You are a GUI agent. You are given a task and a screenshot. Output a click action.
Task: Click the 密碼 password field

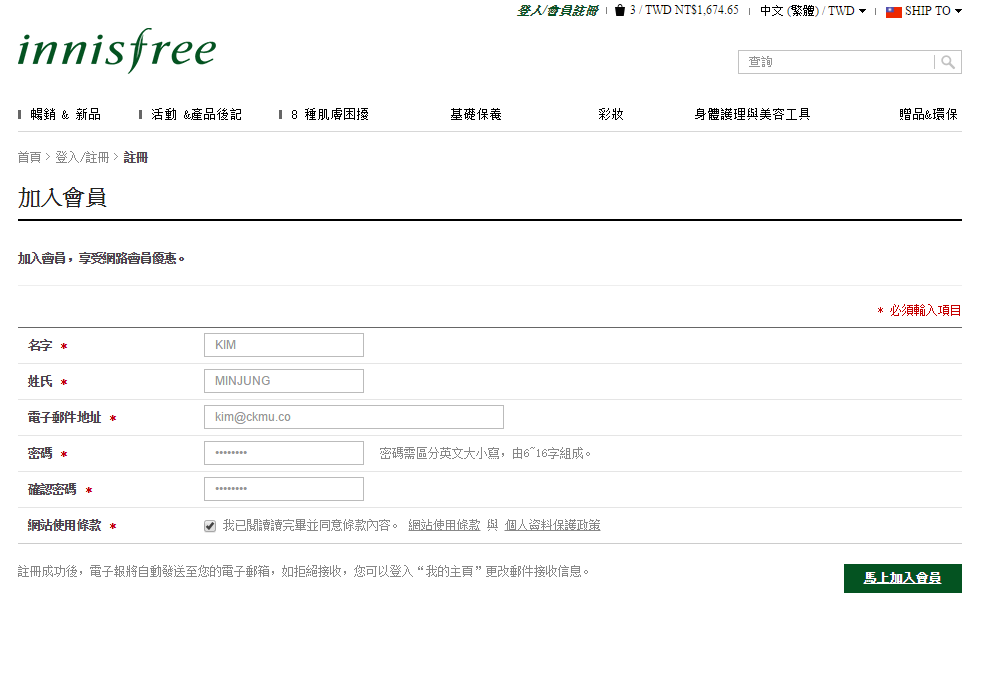[x=283, y=453]
